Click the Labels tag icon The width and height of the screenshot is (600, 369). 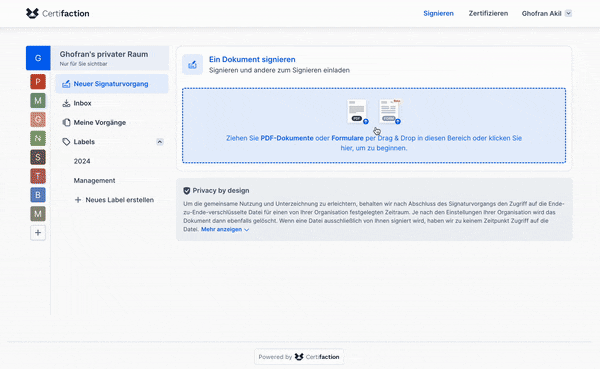pyautogui.click(x=66, y=142)
